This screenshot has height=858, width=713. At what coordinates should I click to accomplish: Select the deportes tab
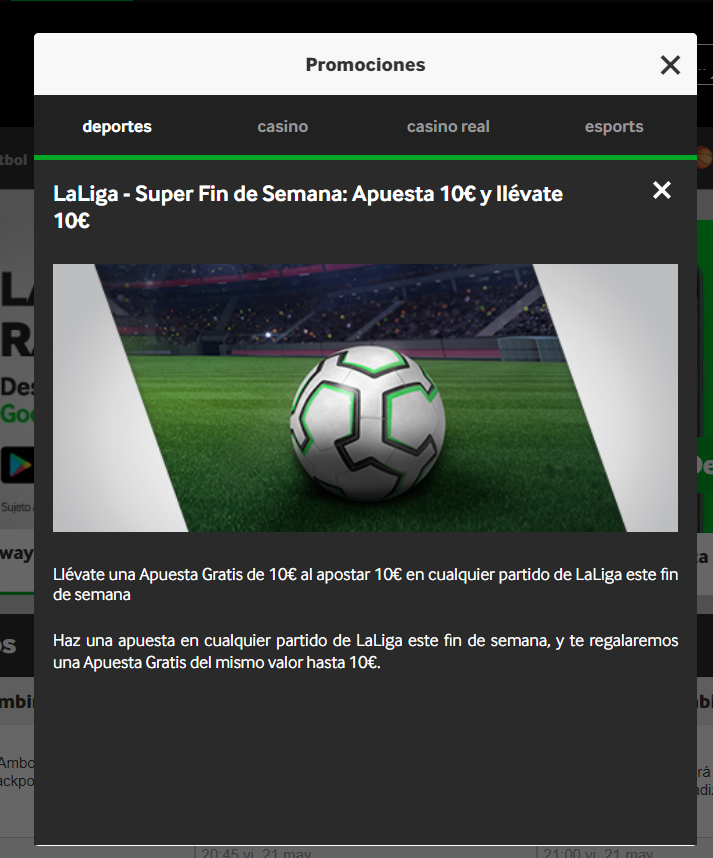(x=117, y=126)
